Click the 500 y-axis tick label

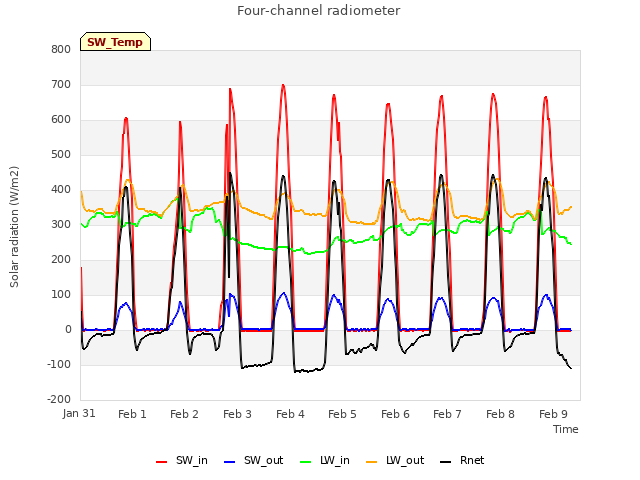[61, 155]
